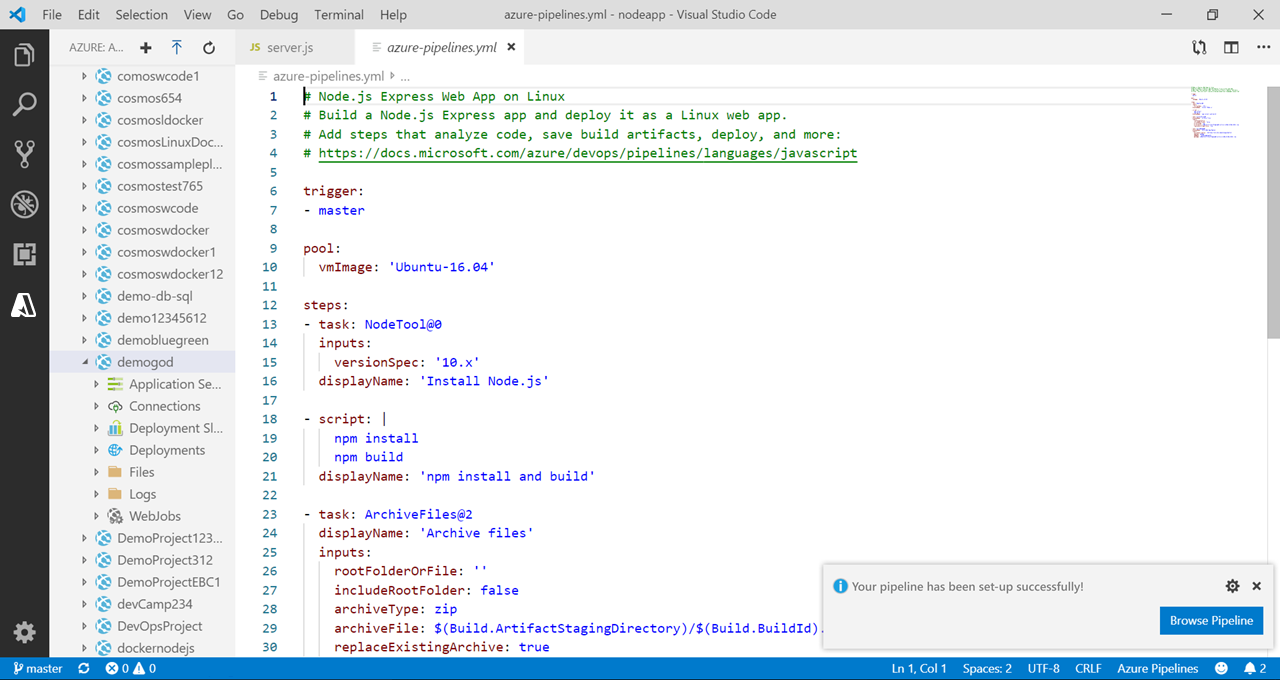Open the Azure extension view

24,305
